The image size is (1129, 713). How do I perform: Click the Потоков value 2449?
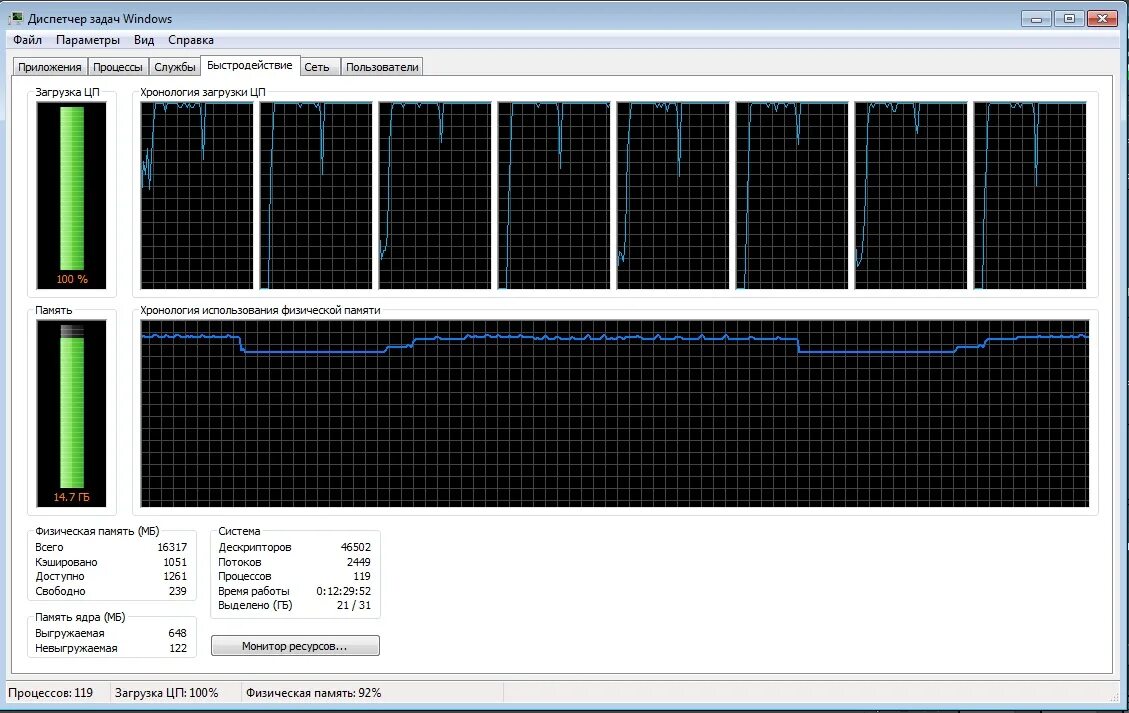click(359, 562)
